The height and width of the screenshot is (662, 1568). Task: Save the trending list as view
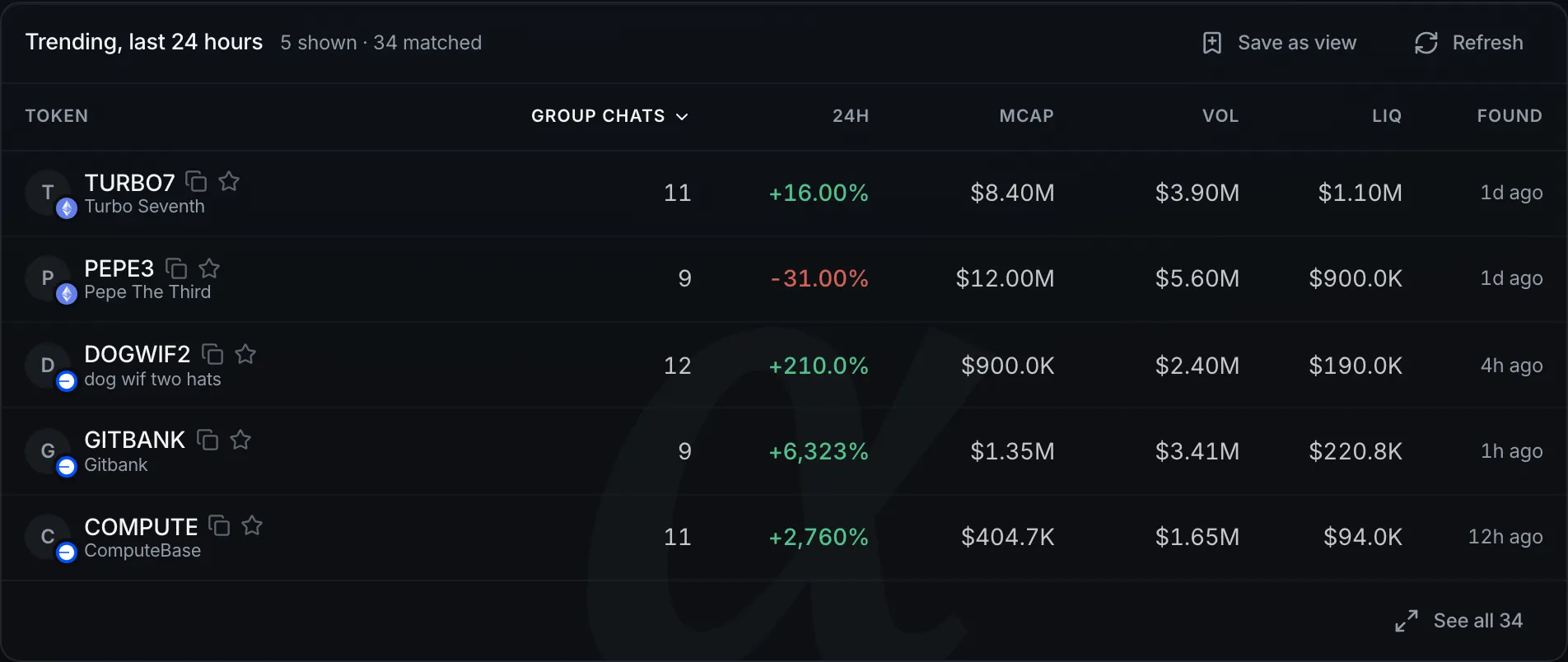(x=1279, y=43)
